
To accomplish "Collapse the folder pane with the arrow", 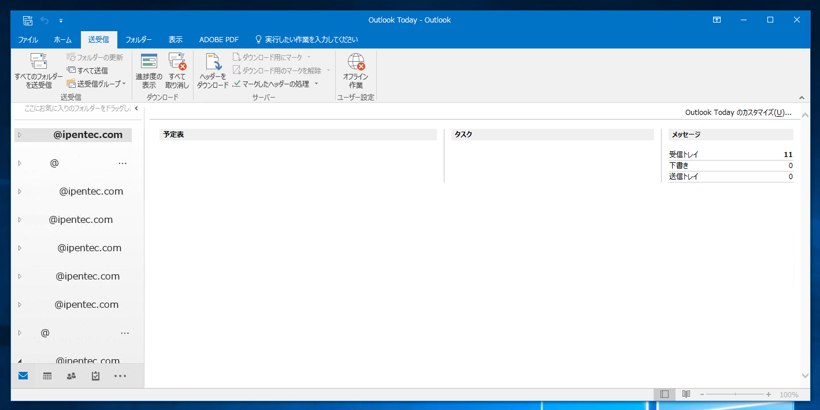I will 136,109.
